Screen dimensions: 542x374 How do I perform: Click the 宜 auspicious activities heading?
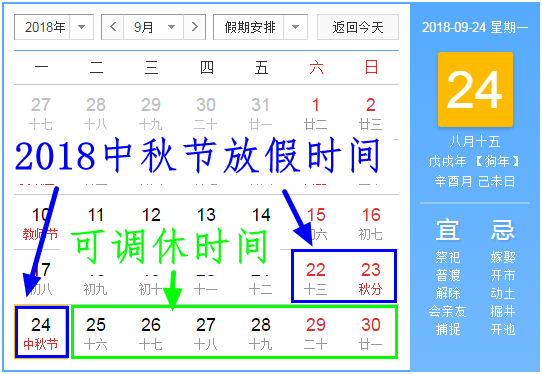pyautogui.click(x=448, y=230)
